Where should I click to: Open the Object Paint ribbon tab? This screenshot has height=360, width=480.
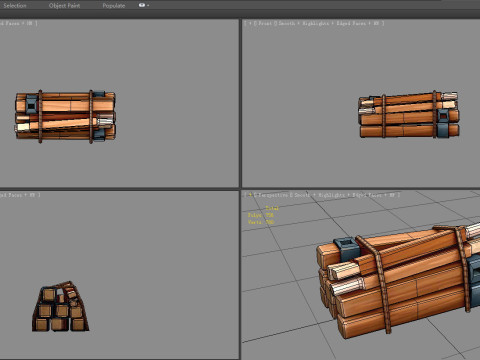pyautogui.click(x=64, y=6)
